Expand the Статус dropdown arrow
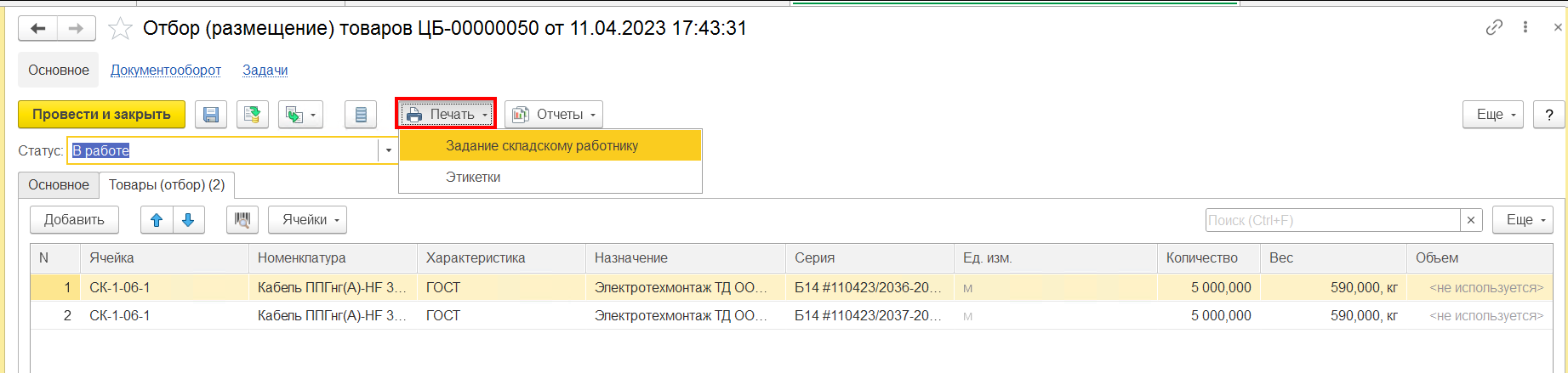 point(388,150)
